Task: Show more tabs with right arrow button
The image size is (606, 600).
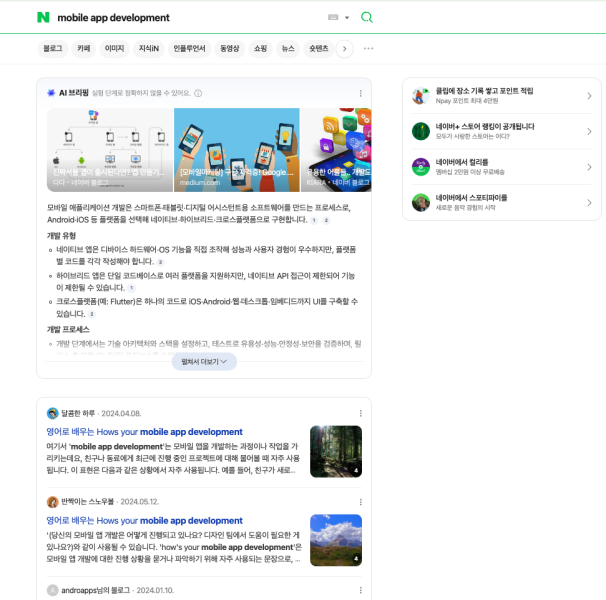Action: click(344, 49)
